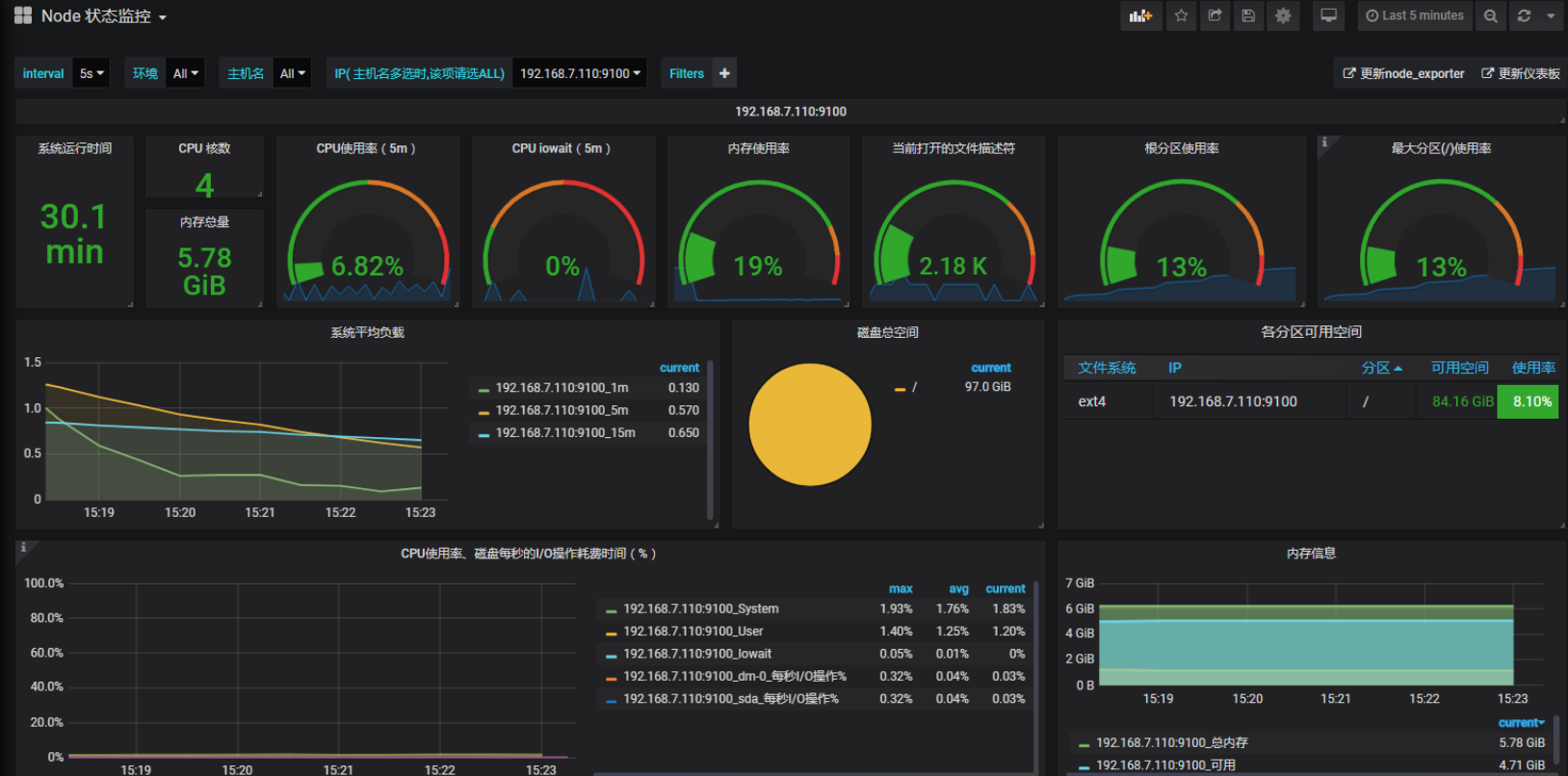Screen dimensions: 1568x776
Task: Show info on 最大分区(/)使用率 panel
Action: click(x=1324, y=142)
